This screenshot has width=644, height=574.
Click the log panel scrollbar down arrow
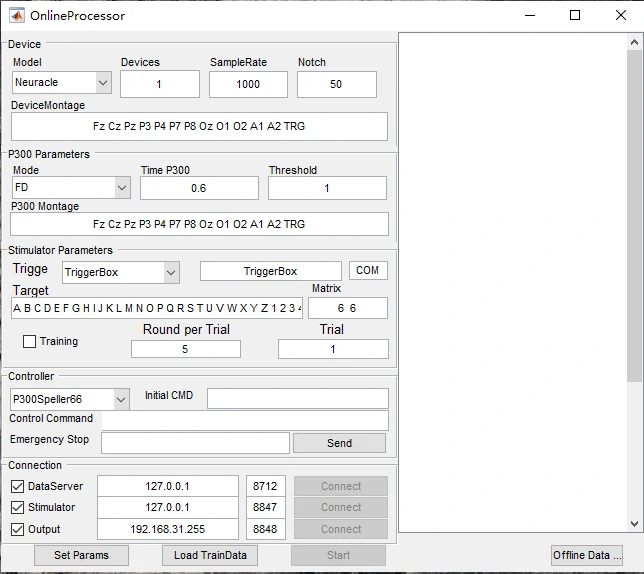[x=635, y=523]
